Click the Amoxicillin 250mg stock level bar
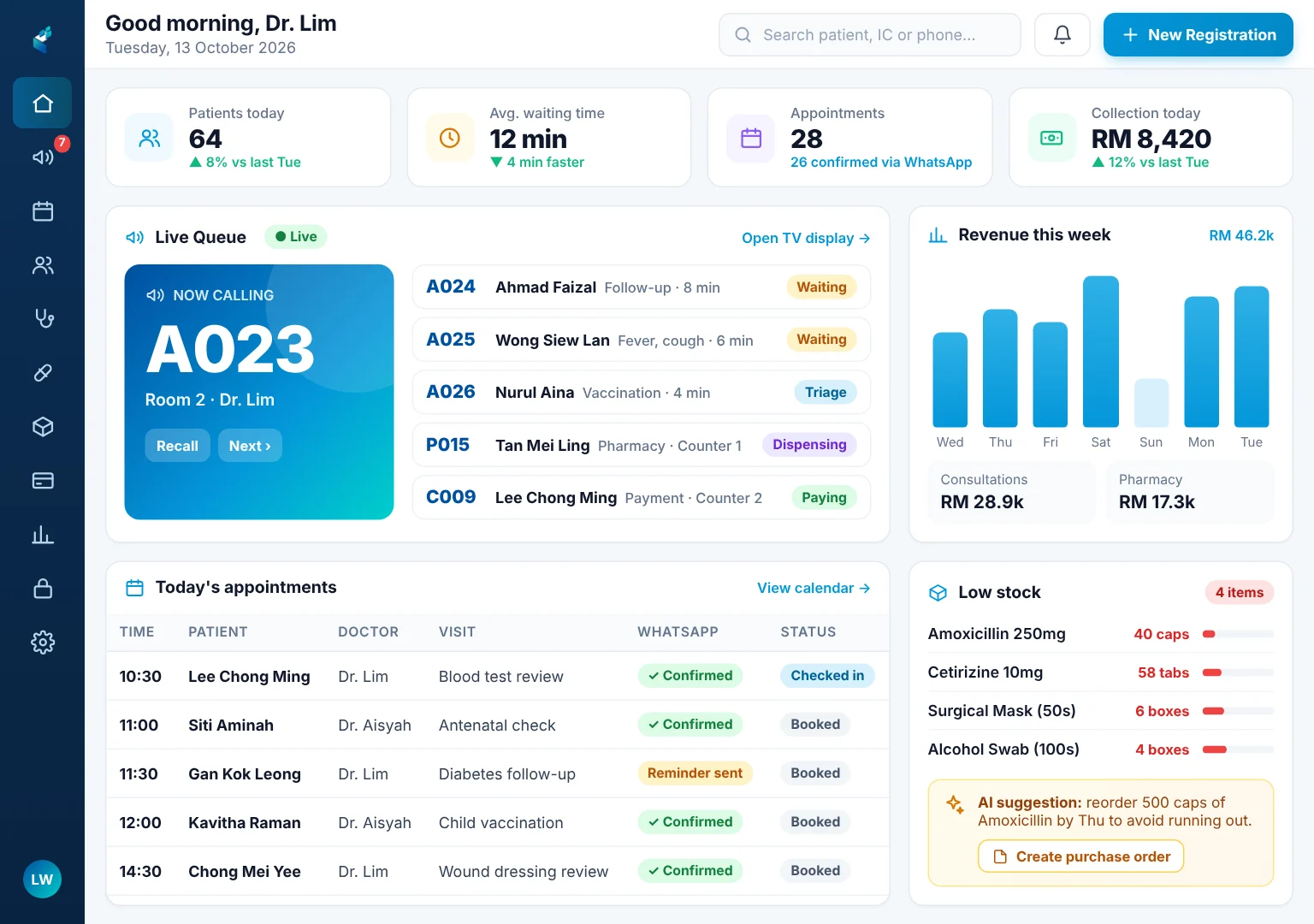 [1238, 634]
